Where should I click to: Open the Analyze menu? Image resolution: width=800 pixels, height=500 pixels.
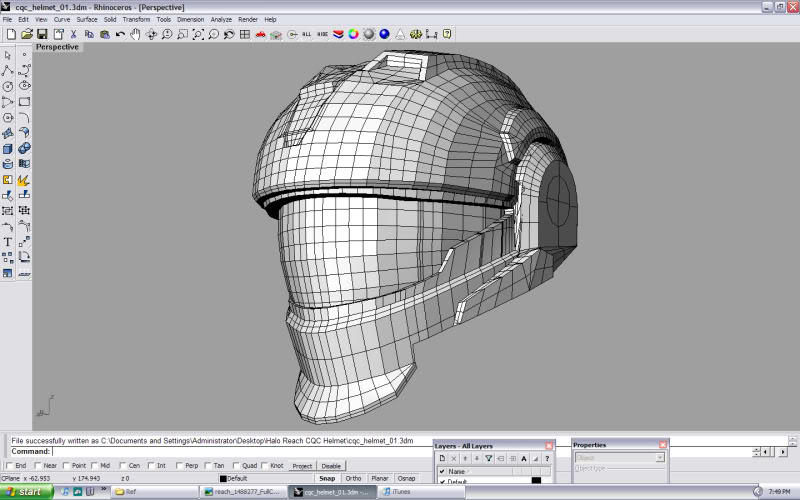(x=221, y=19)
